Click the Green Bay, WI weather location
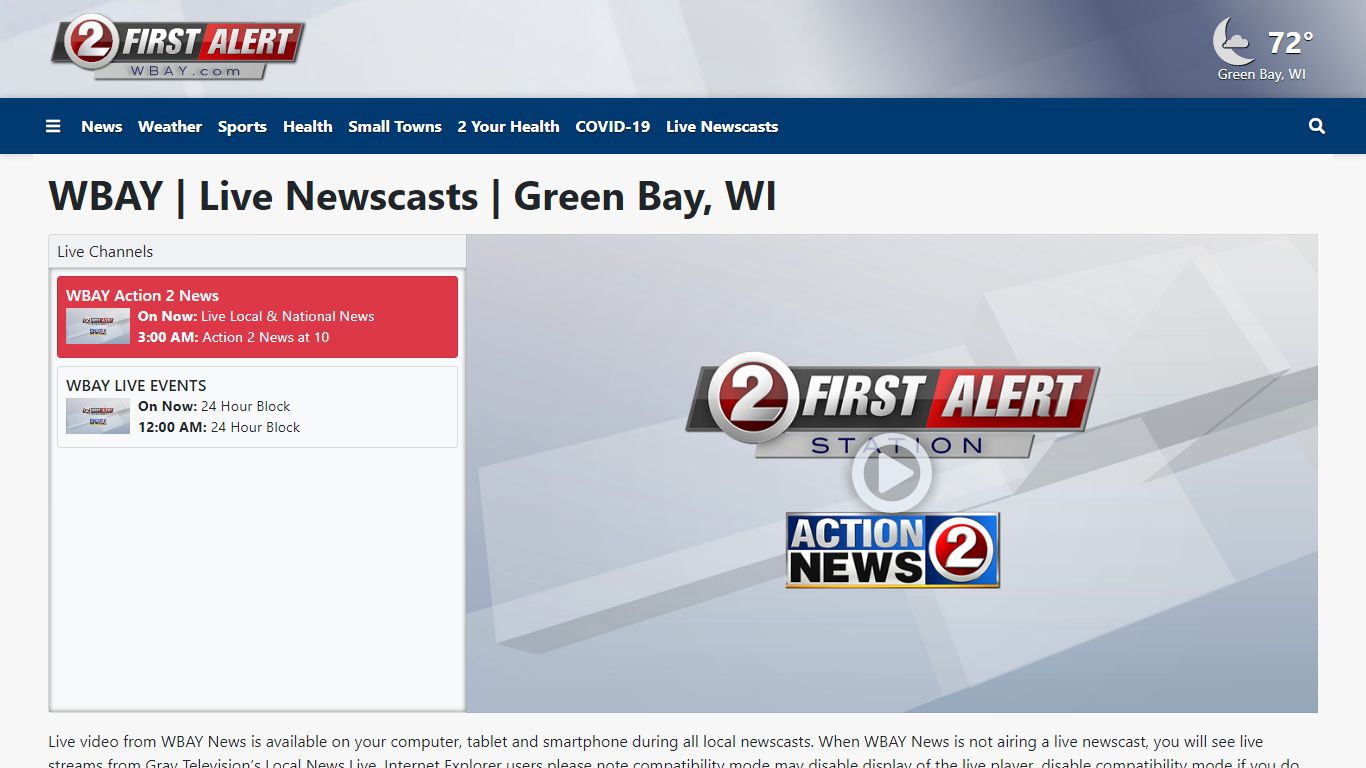 tap(1261, 74)
